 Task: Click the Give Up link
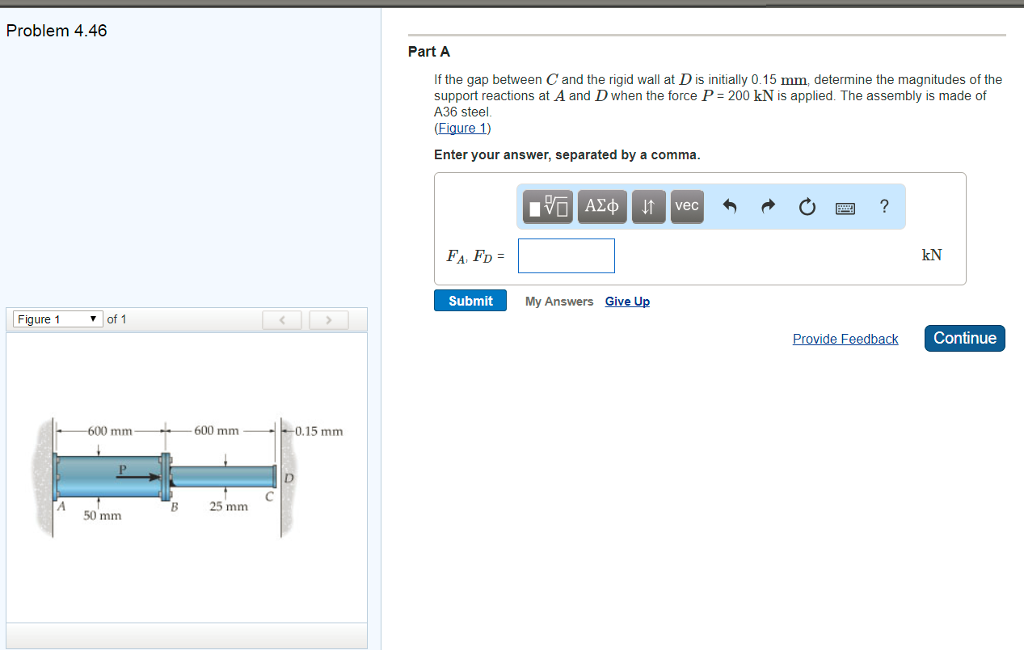(627, 301)
